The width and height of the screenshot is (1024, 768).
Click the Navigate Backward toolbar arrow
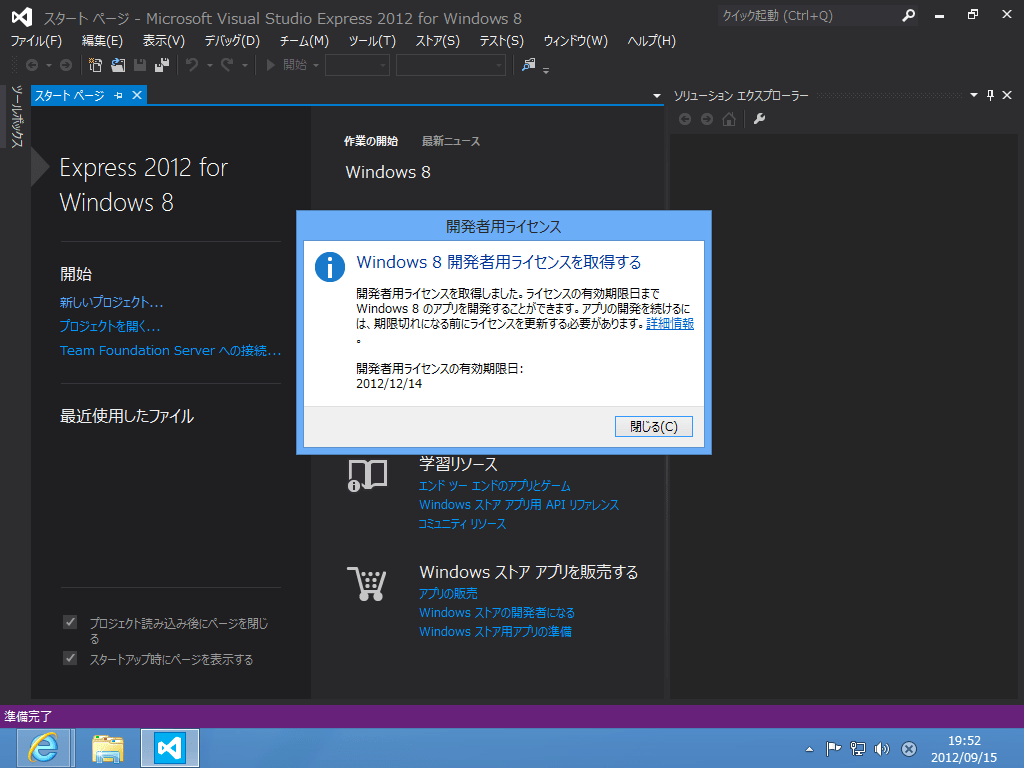pos(31,65)
